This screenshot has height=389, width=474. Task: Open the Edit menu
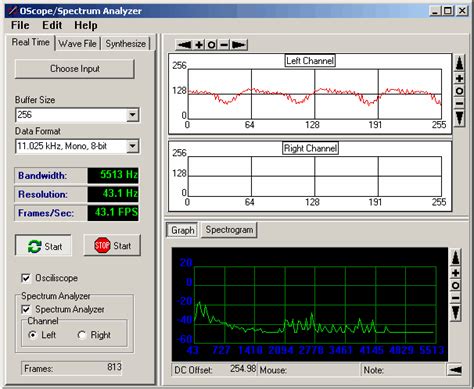[x=52, y=25]
